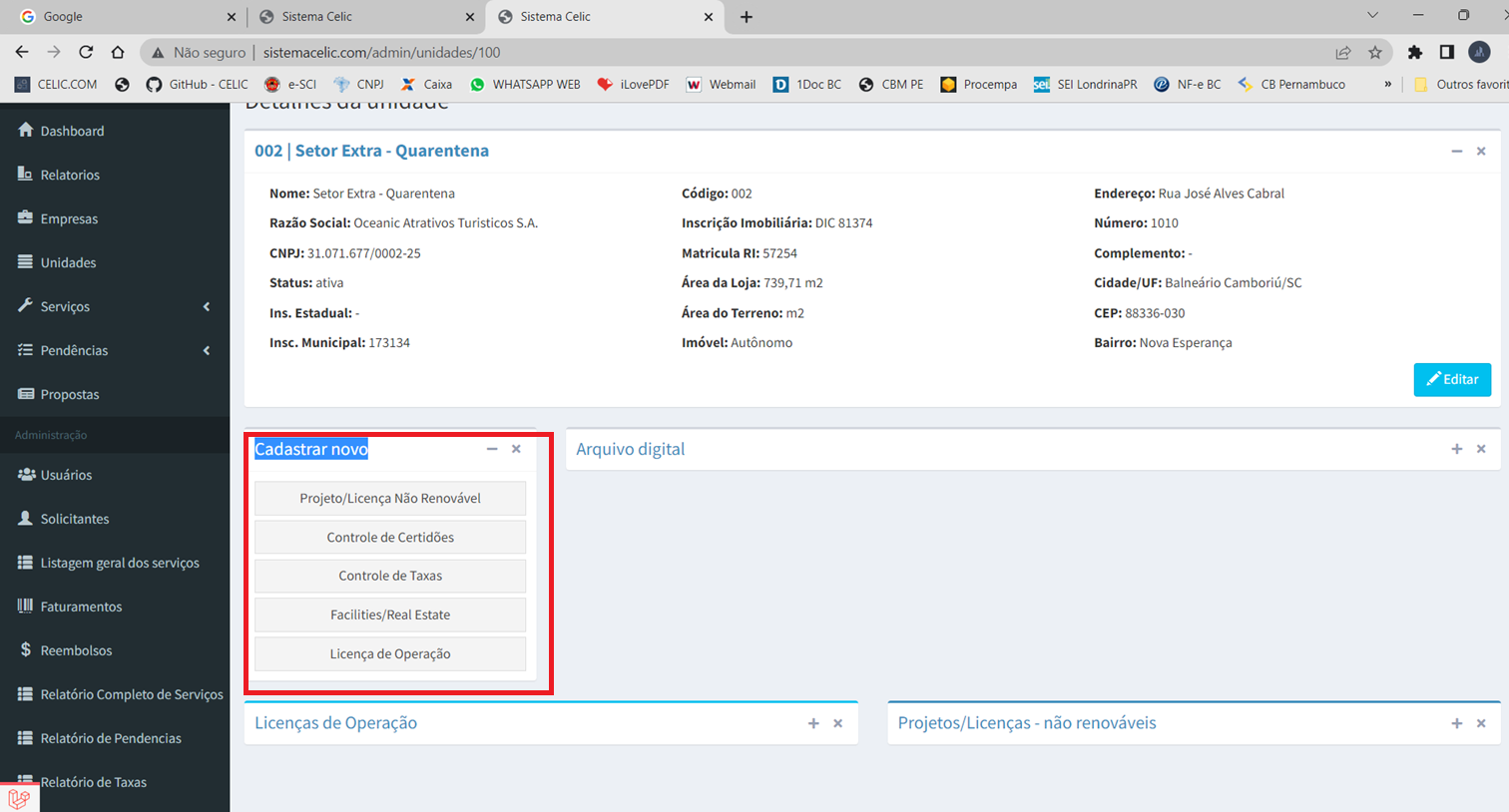Click the Relatorios chart icon

(26, 175)
